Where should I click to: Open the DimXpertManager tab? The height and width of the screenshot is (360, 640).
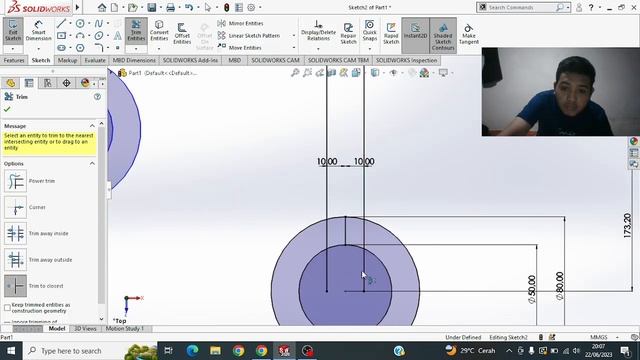pos(66,83)
